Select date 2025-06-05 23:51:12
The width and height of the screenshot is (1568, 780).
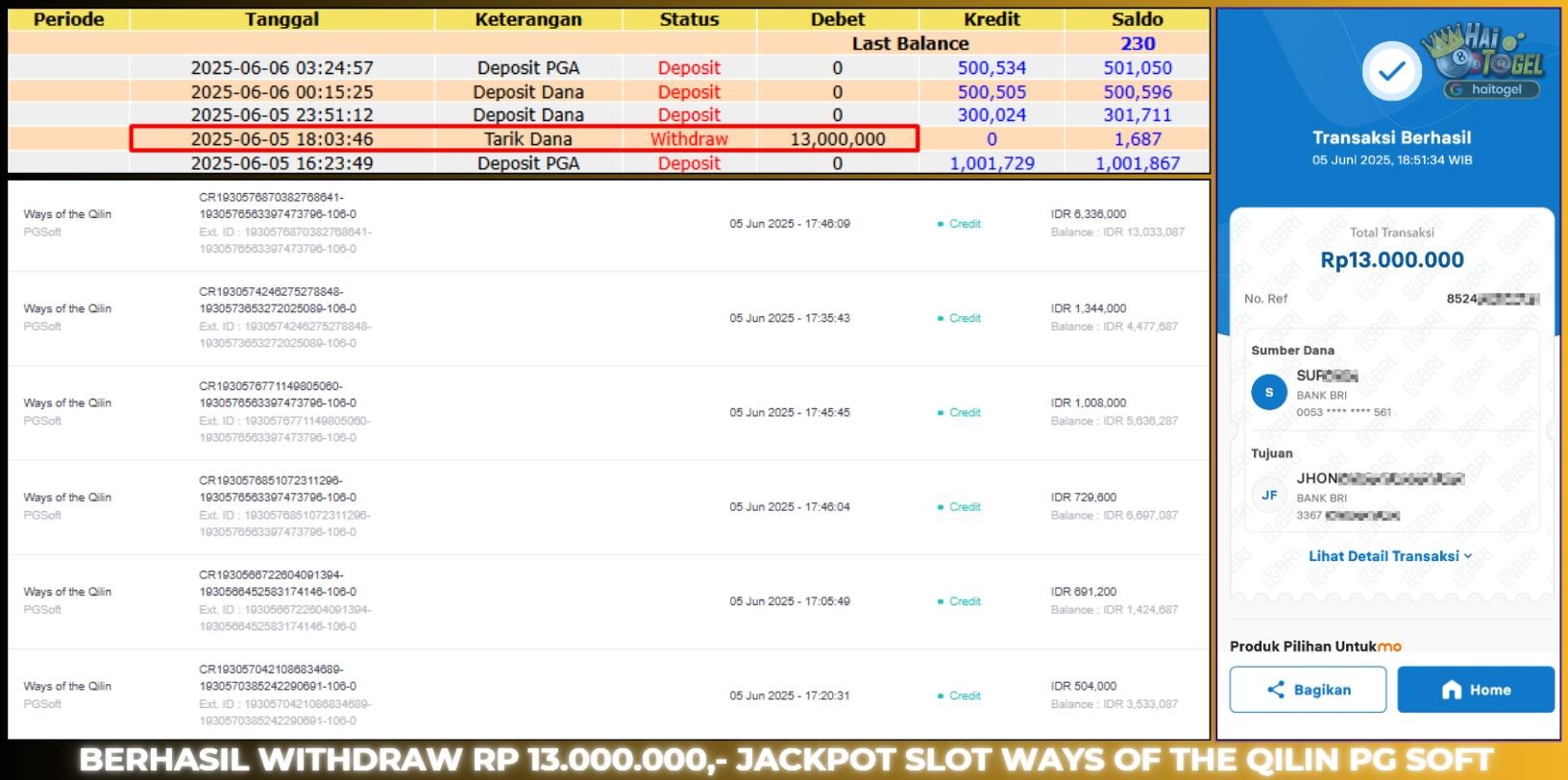coord(282,115)
